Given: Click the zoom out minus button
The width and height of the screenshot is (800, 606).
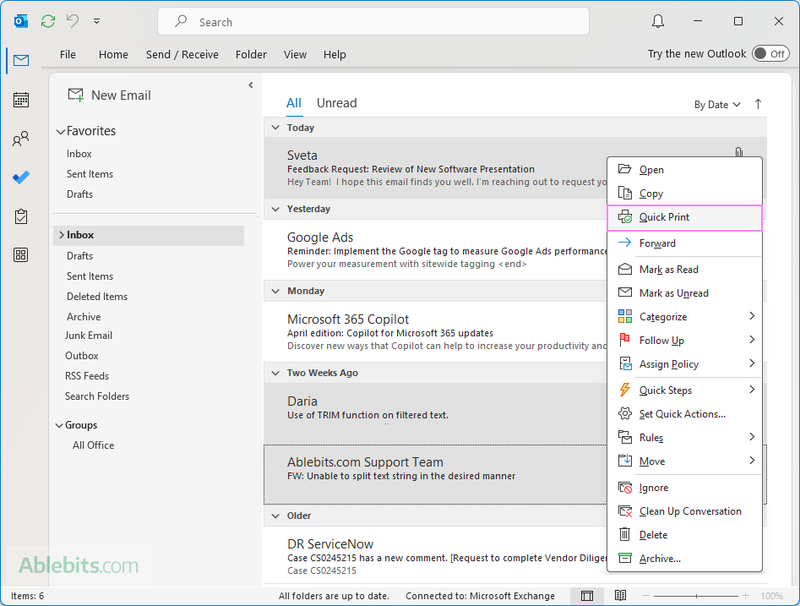Looking at the screenshot, I should [x=646, y=596].
